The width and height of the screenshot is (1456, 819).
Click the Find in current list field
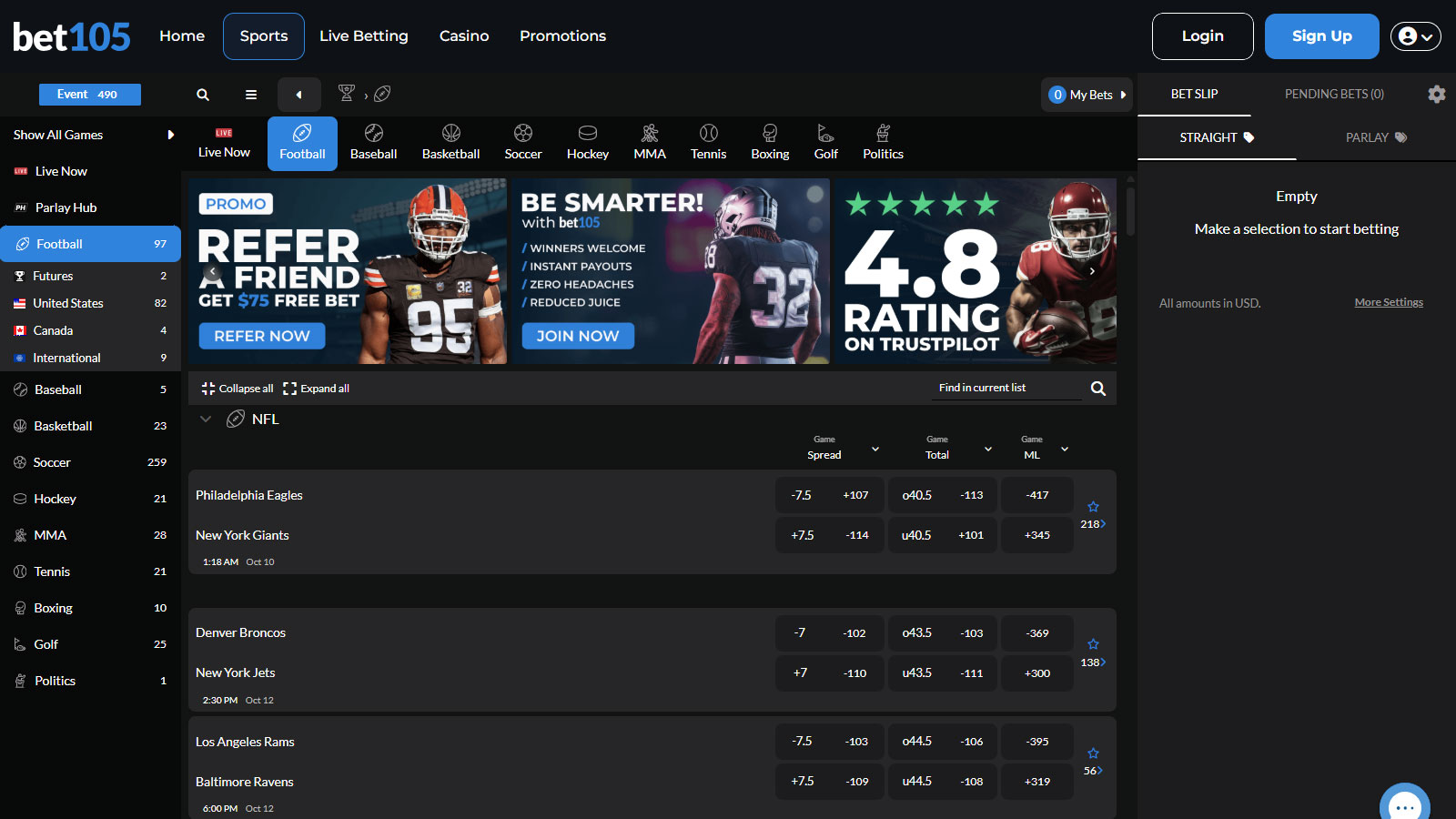(1008, 389)
